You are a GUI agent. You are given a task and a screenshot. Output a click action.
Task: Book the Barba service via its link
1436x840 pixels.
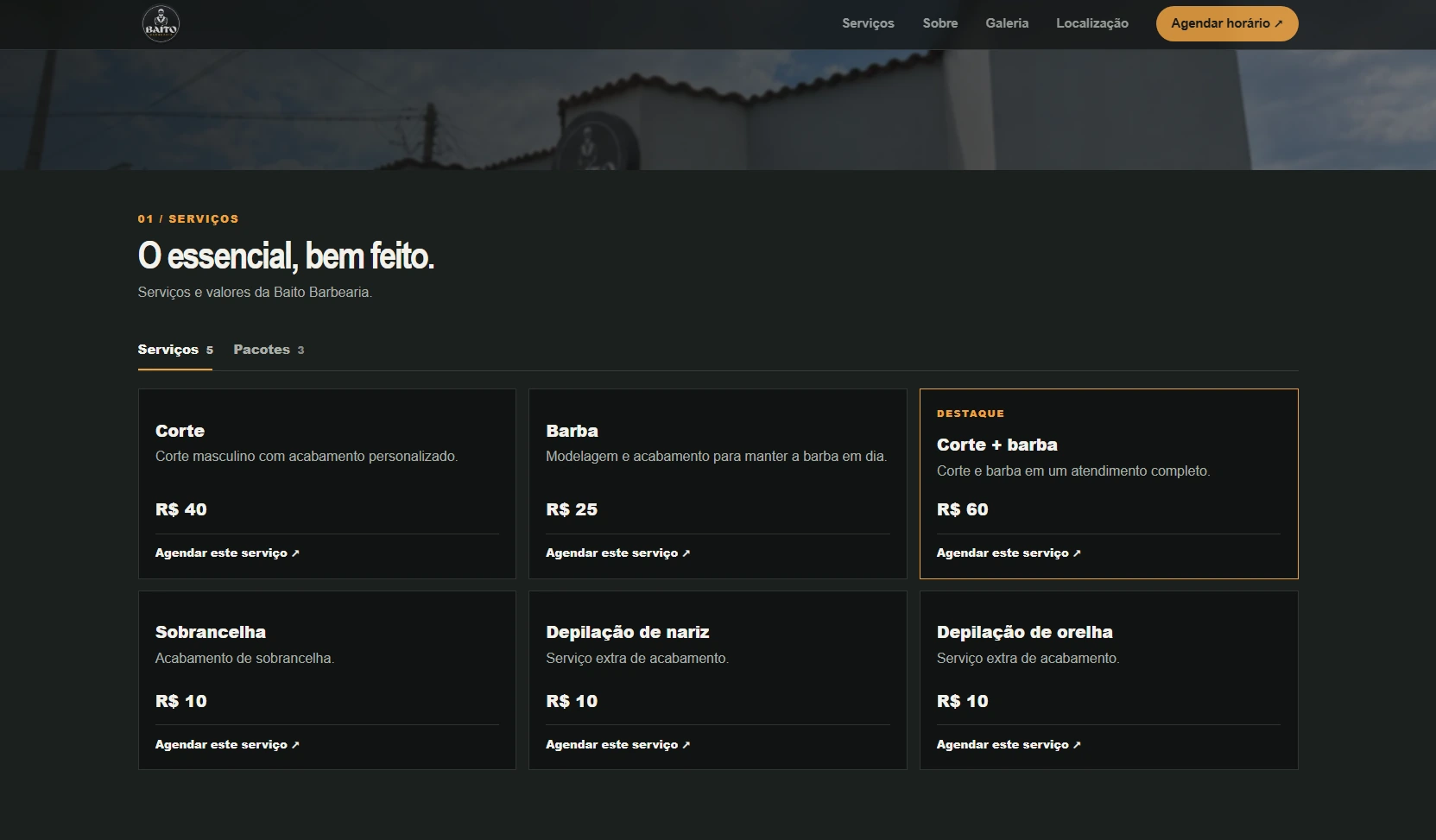[617, 553]
